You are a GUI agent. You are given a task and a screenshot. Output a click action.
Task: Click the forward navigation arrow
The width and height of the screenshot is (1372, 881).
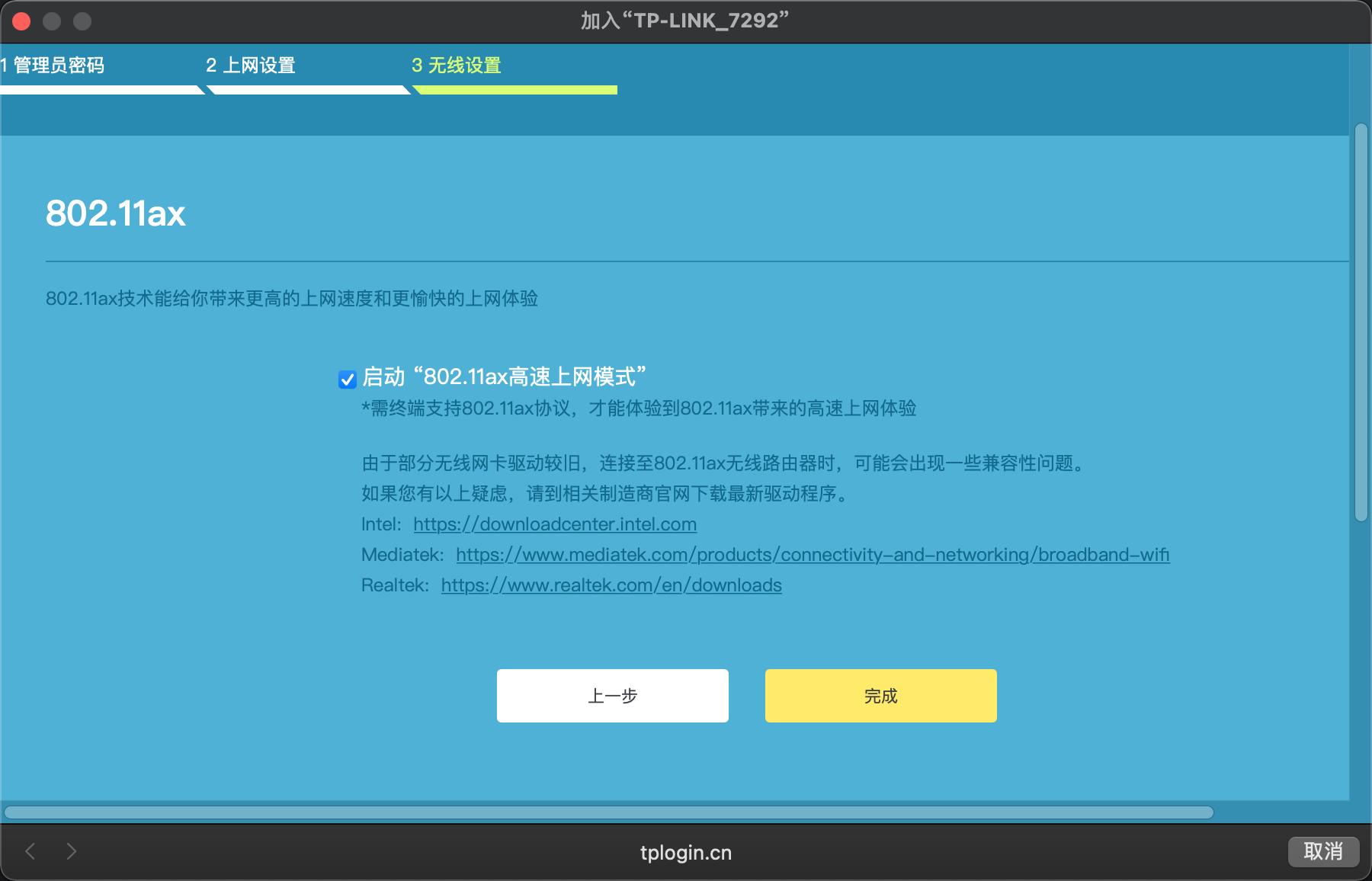point(72,852)
